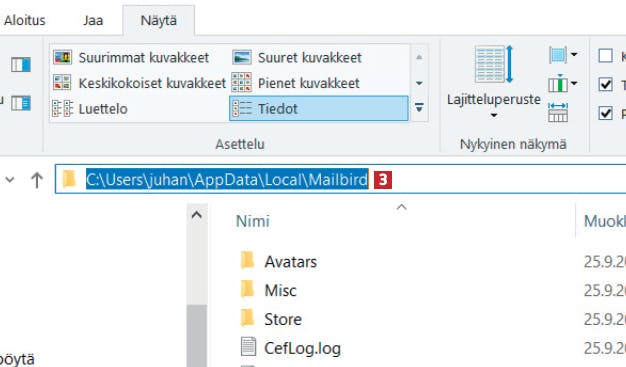Select the Tiedot details layout
Image resolution: width=626 pixels, height=367 pixels.
click(x=319, y=108)
